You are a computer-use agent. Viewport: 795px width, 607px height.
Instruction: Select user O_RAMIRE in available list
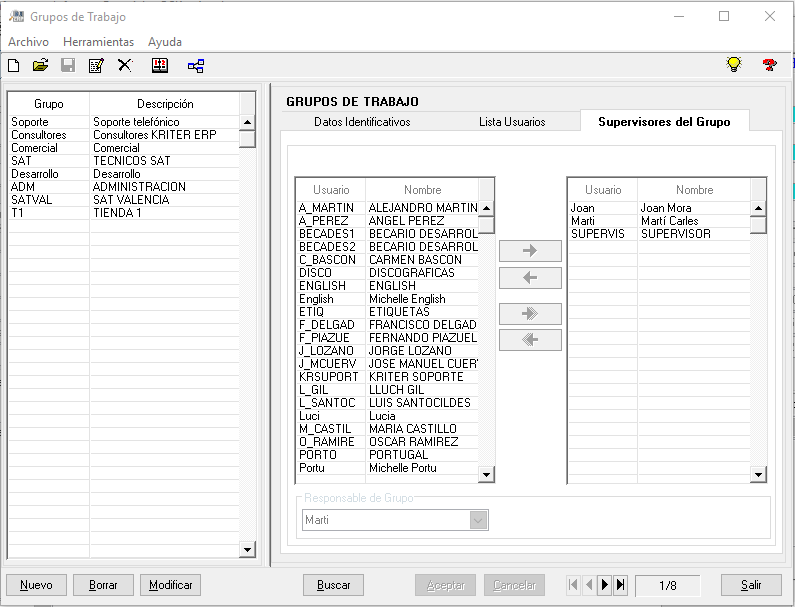[387, 442]
